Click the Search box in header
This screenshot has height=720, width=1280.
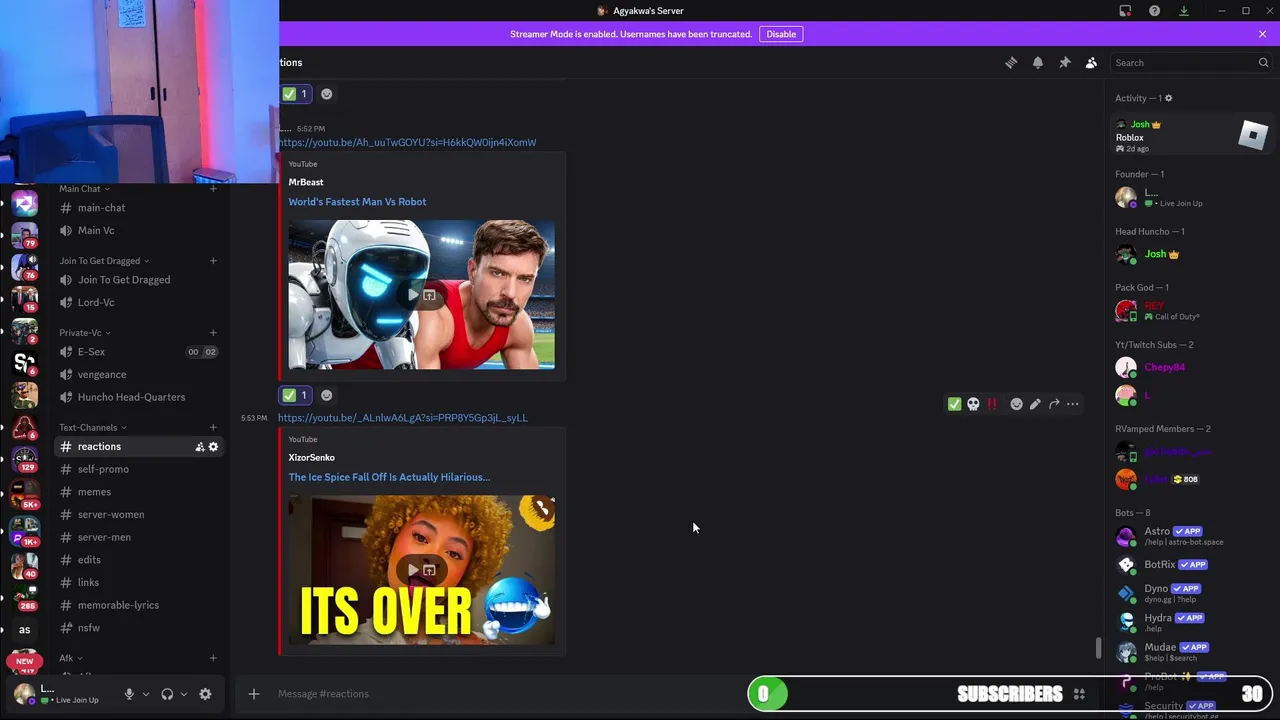pos(1191,62)
